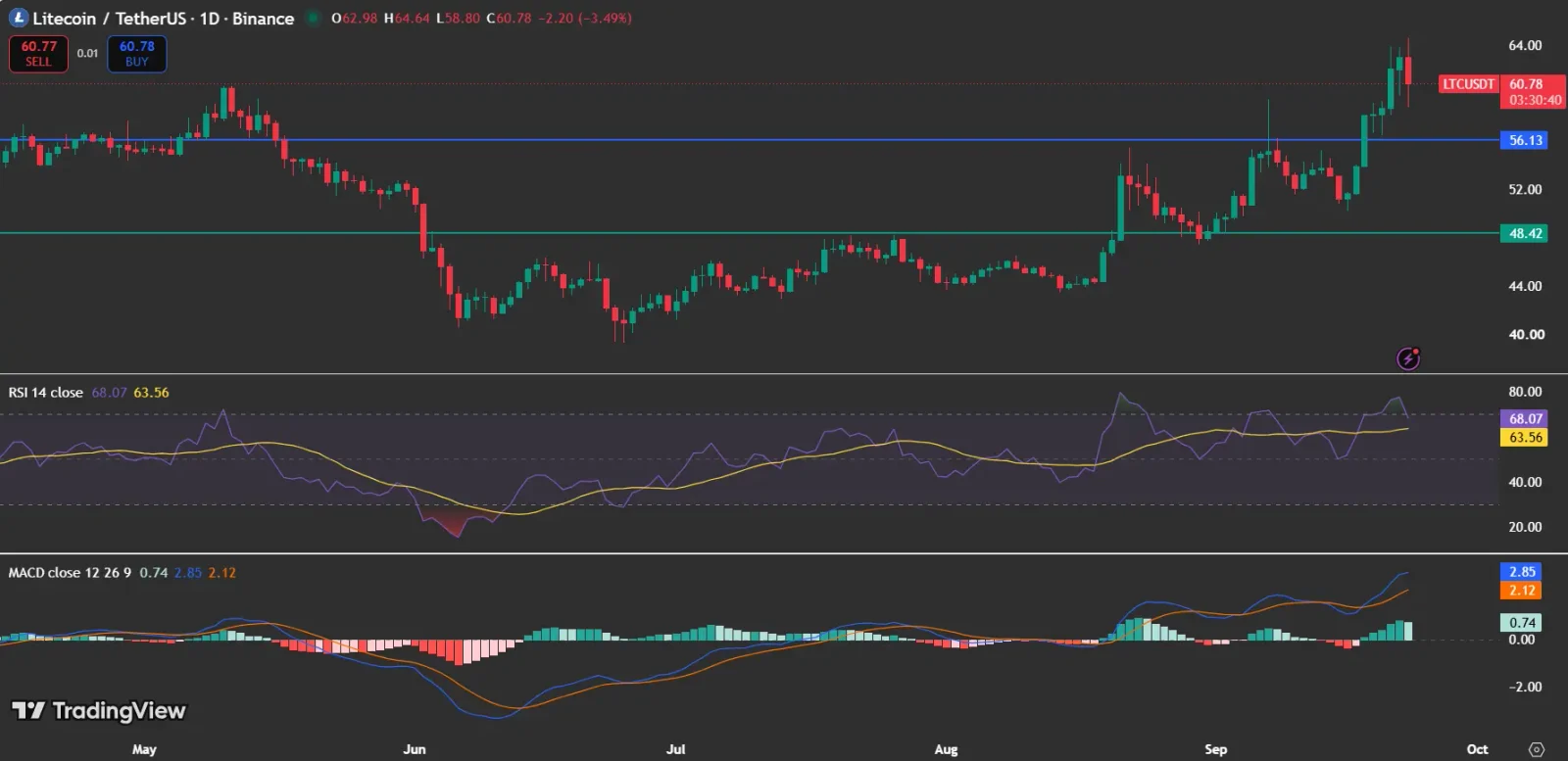
Task: Click the Jul label on time axis
Action: (675, 749)
